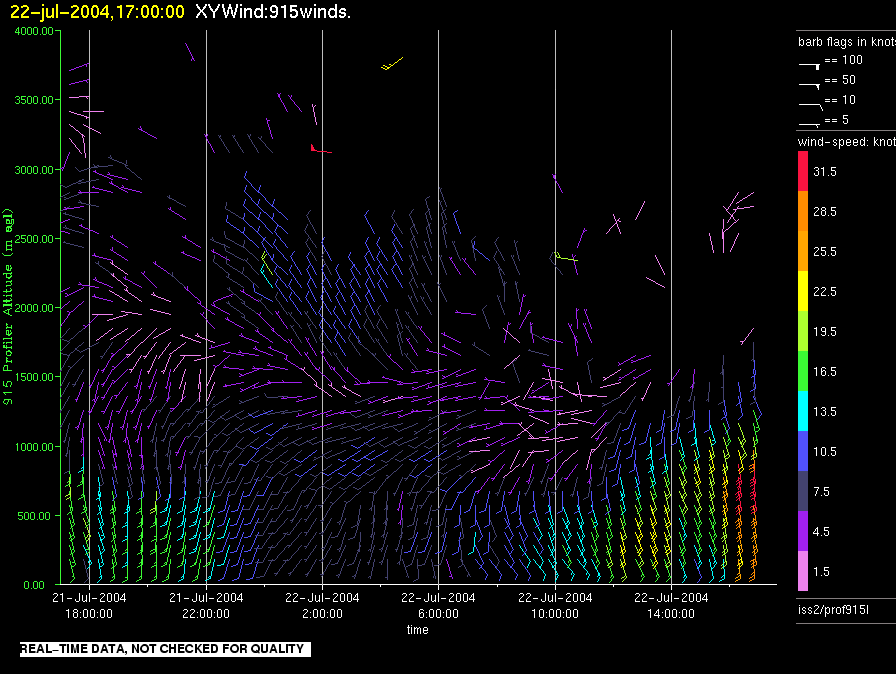
Task: Click the 21-Jul-2004 22:00:00 time label
Action: point(206,605)
